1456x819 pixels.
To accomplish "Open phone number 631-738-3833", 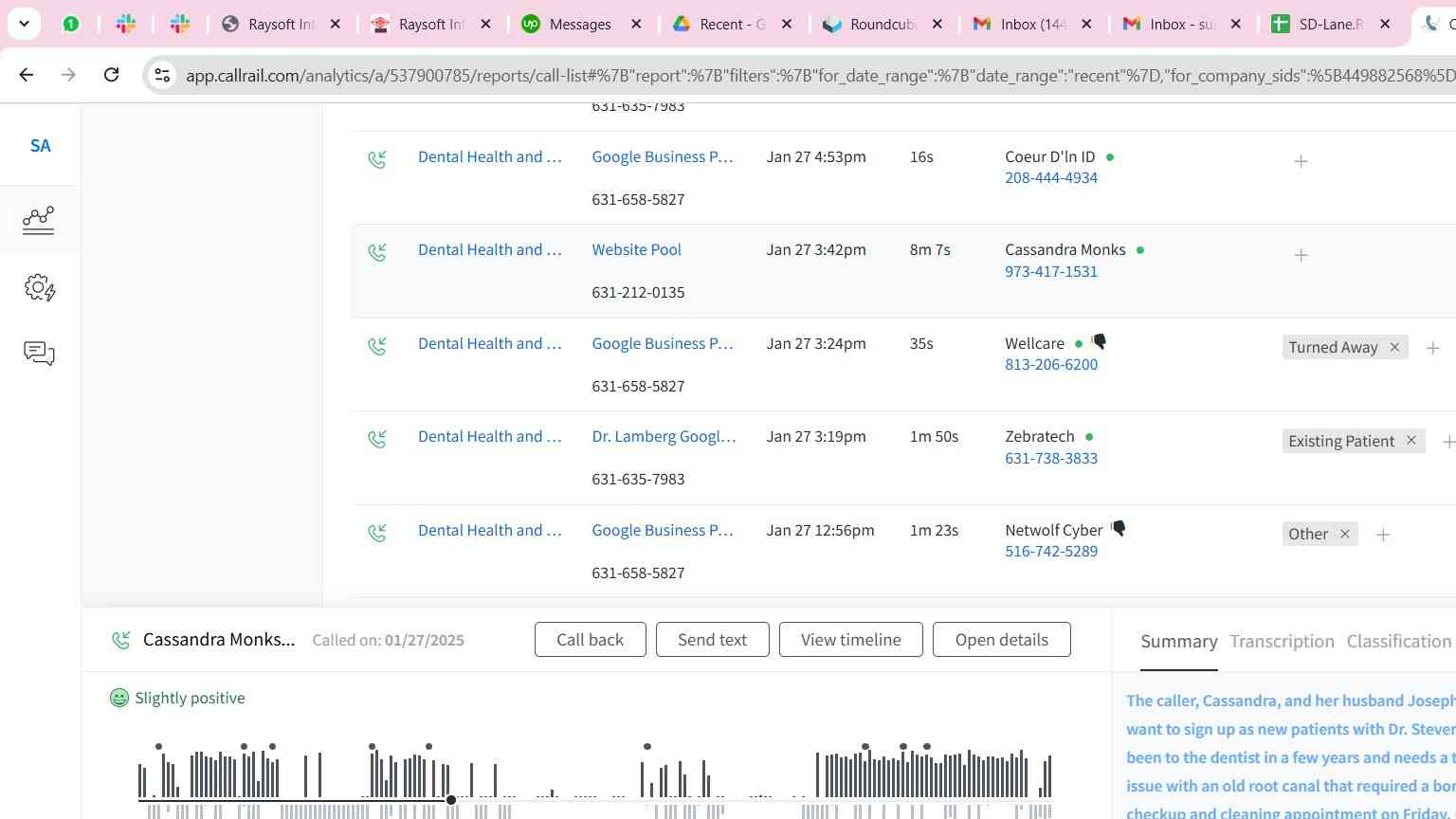I will (1051, 458).
